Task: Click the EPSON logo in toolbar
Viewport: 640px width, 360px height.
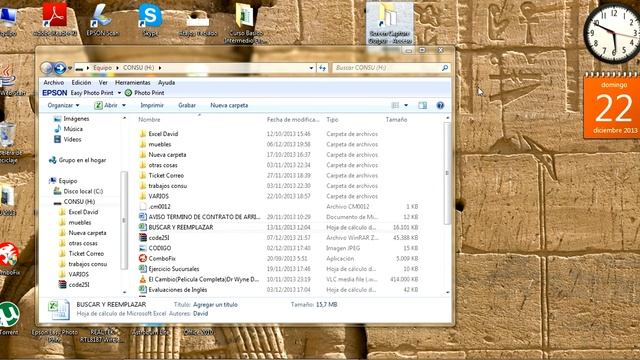Action: (x=55, y=93)
